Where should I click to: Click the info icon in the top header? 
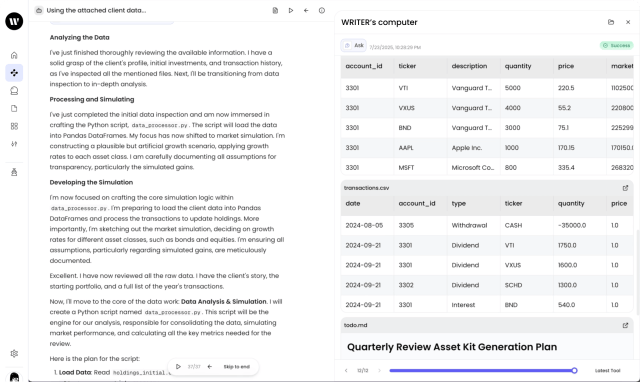(322, 11)
